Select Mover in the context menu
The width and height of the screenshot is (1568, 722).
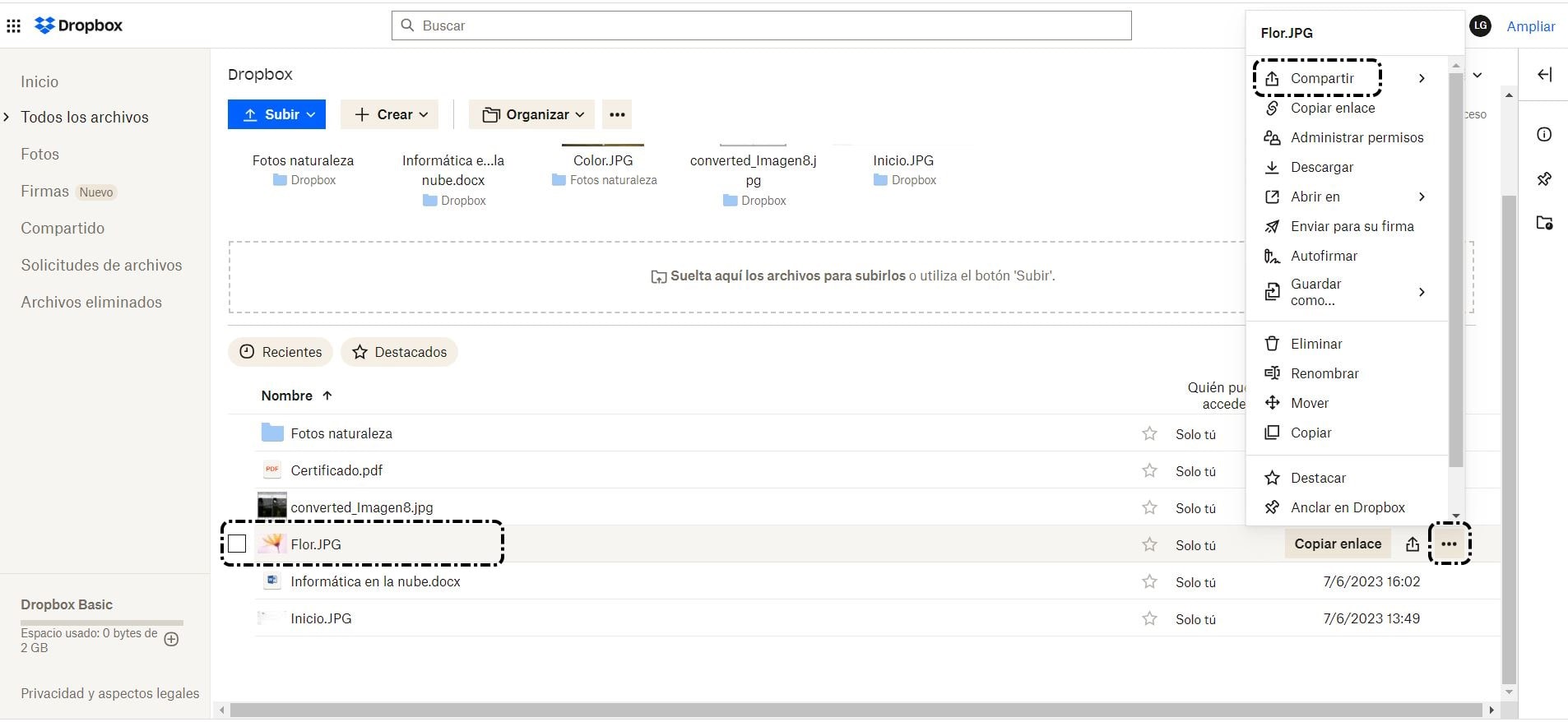(1310, 403)
